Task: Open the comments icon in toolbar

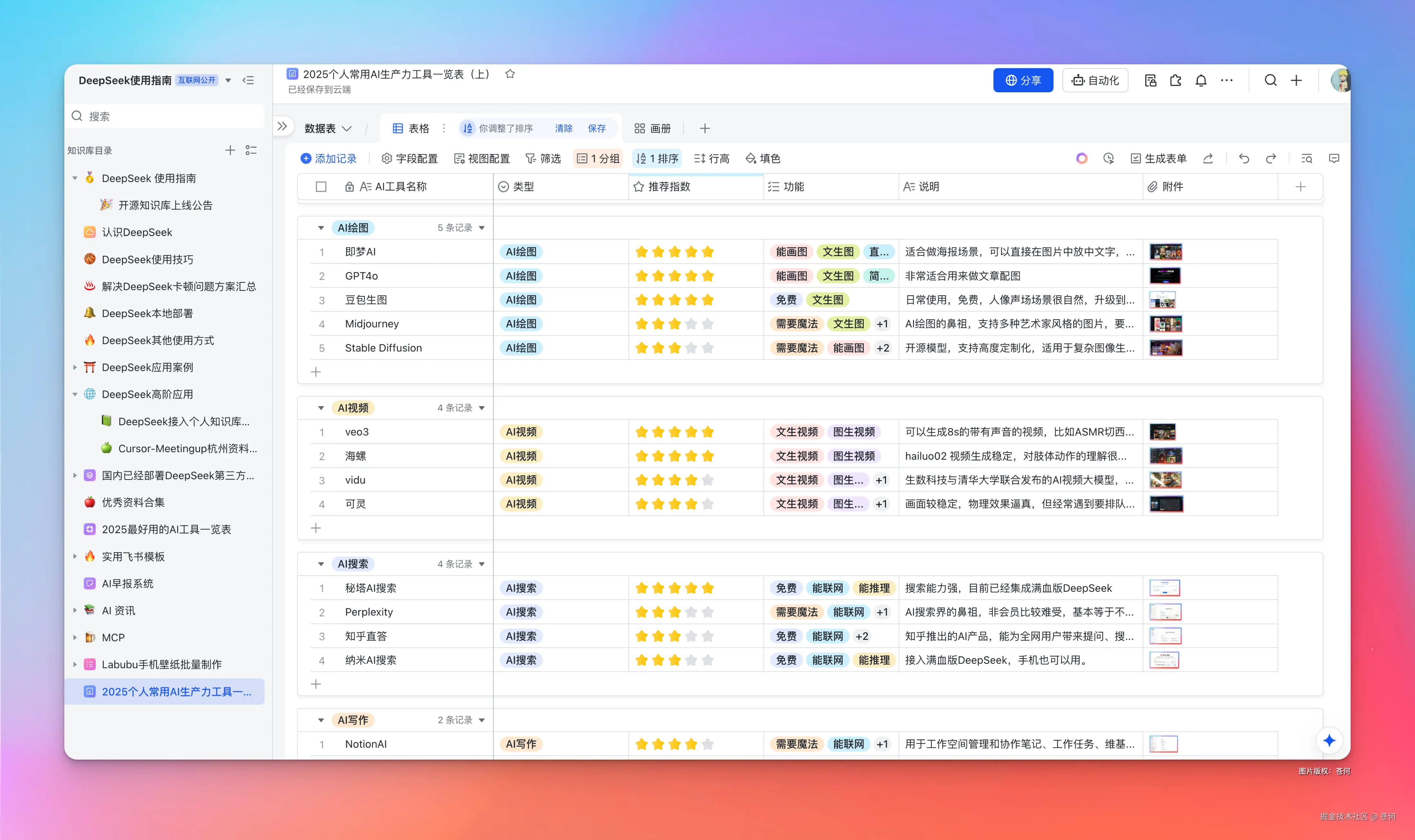Action: pyautogui.click(x=1334, y=159)
